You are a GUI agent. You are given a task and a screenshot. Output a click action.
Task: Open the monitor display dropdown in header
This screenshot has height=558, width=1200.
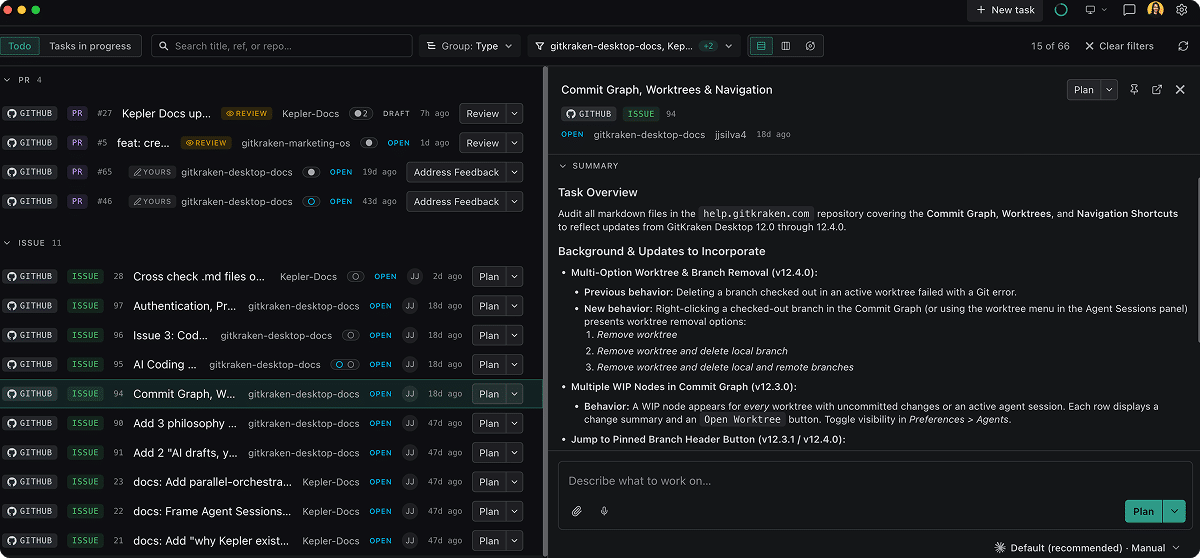point(1096,10)
